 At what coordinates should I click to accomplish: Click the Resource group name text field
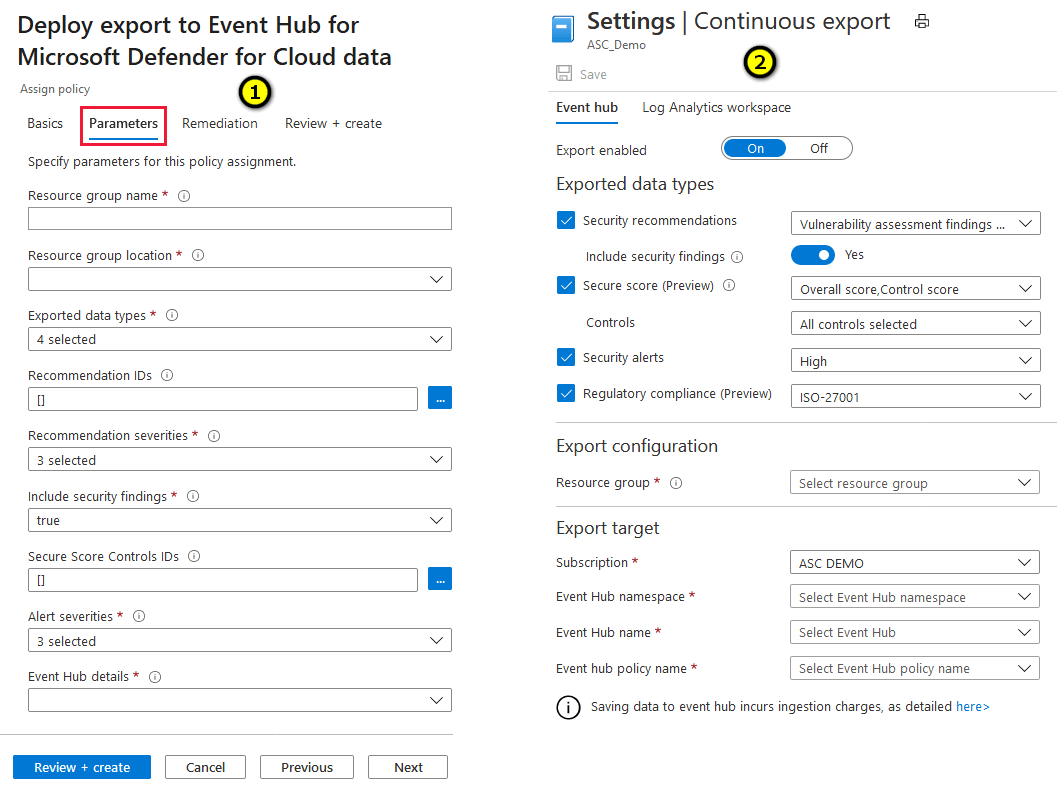click(240, 219)
